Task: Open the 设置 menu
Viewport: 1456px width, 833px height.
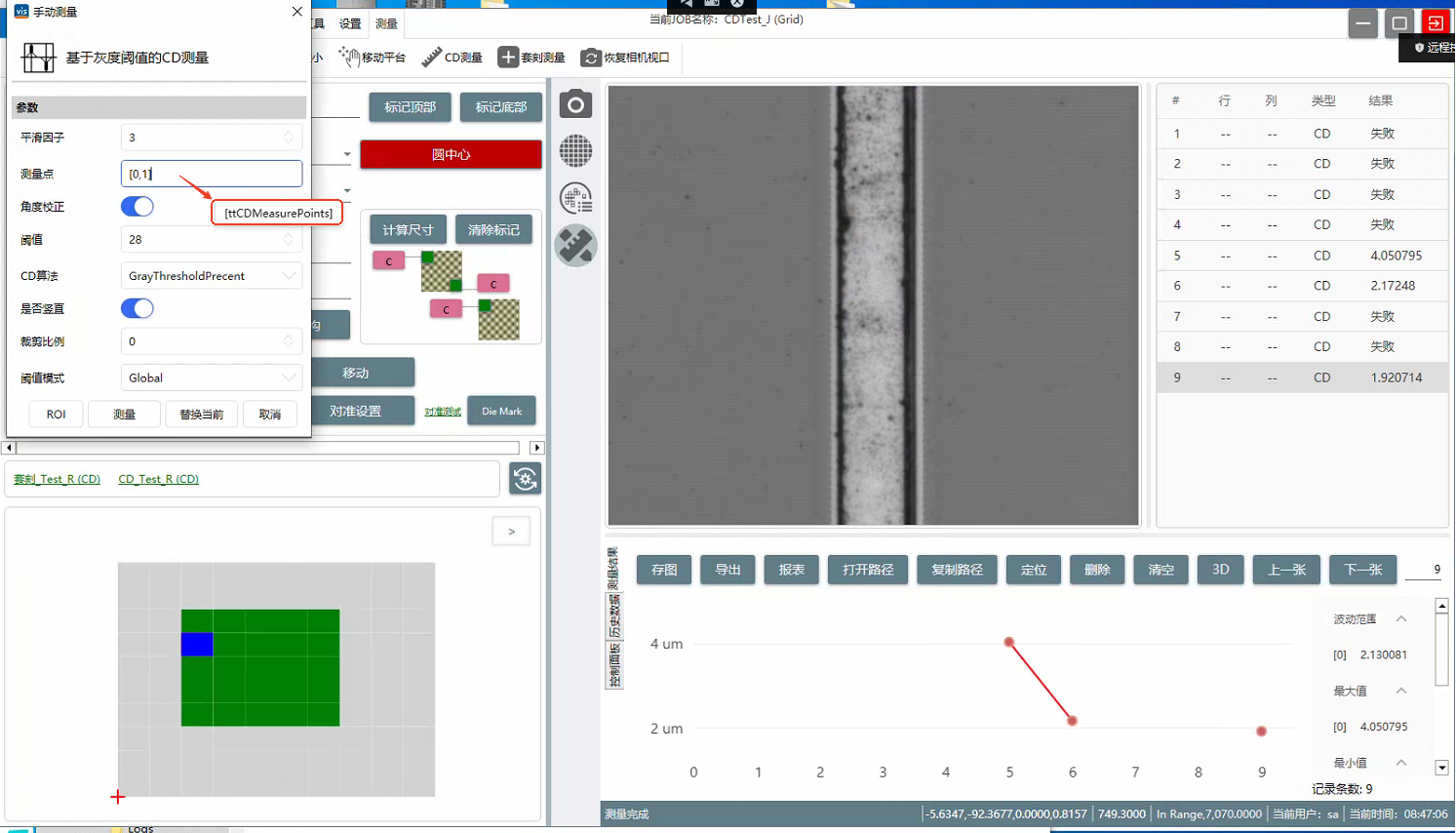Action: [350, 23]
